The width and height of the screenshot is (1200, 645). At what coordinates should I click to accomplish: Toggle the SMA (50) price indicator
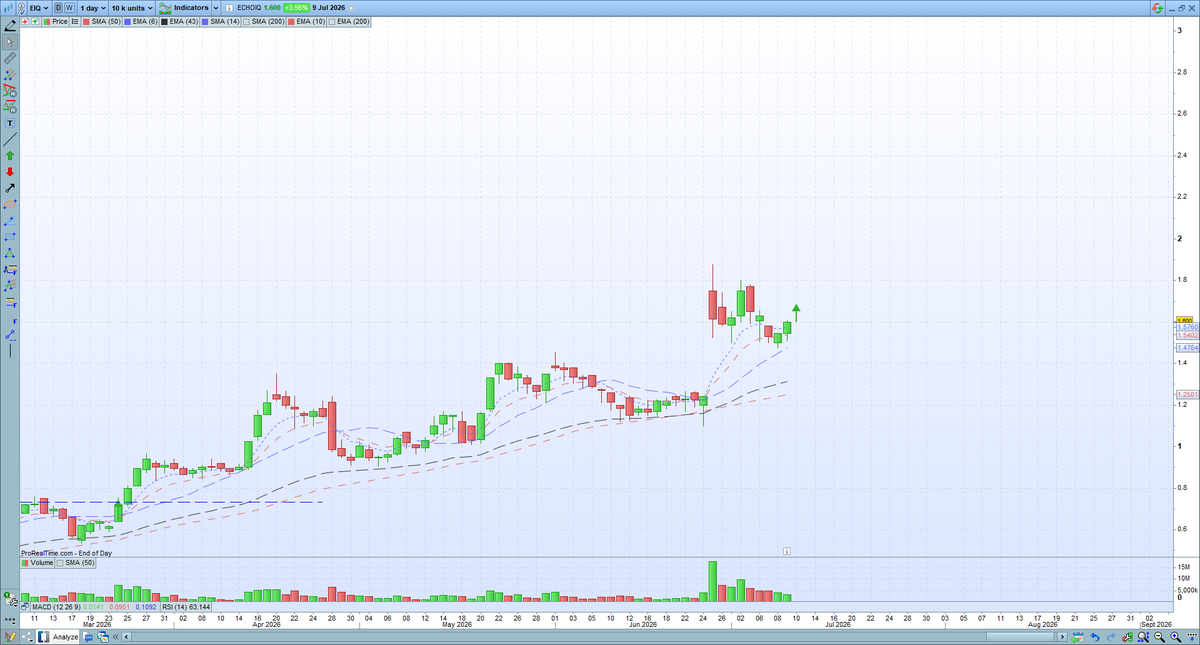pyautogui.click(x=101, y=21)
